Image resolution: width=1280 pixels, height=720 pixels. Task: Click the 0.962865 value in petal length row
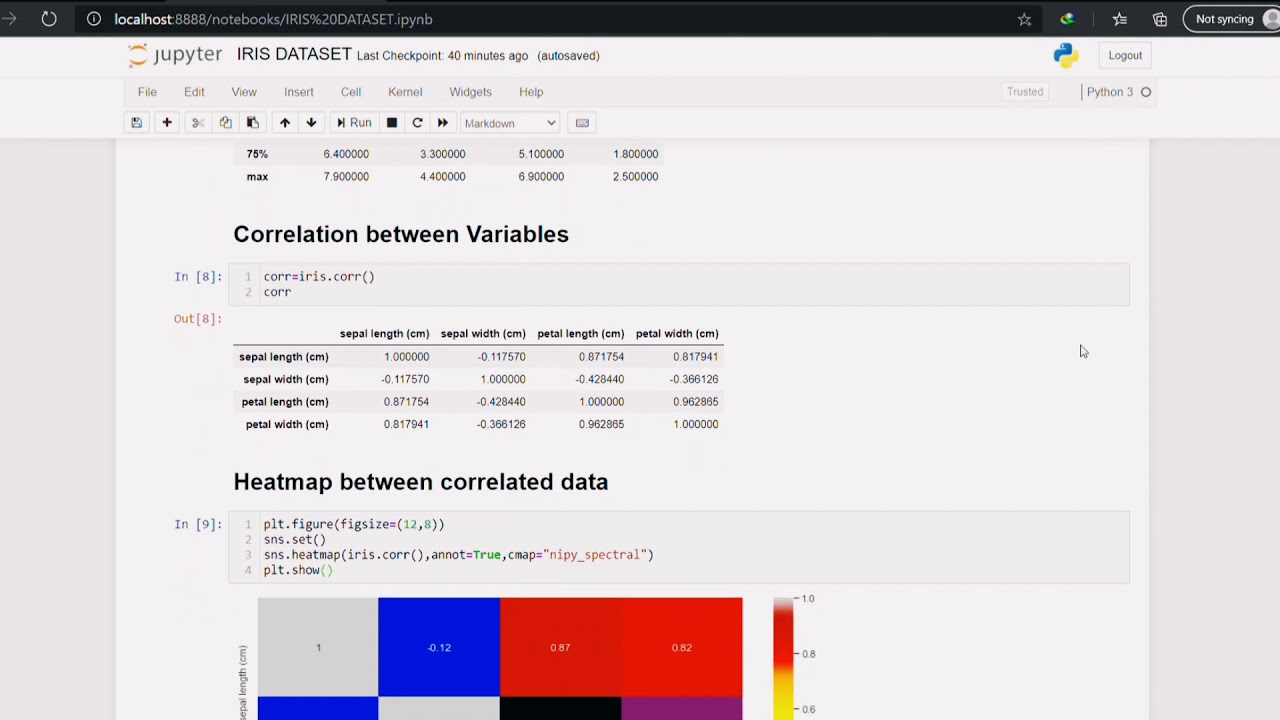click(x=695, y=402)
